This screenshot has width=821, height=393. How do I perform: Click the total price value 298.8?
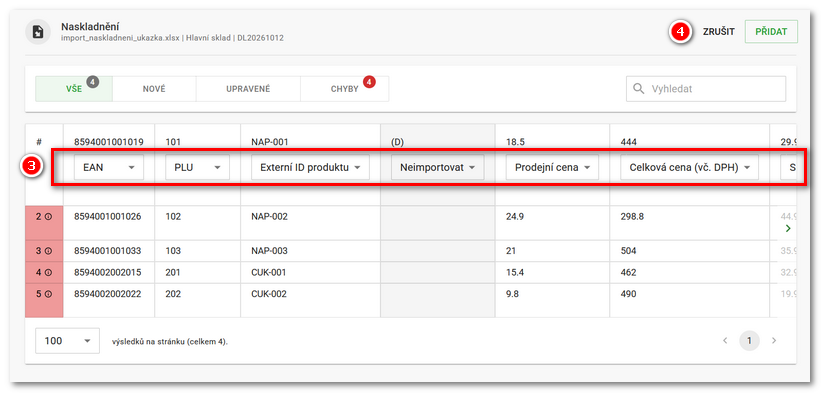[633, 216]
